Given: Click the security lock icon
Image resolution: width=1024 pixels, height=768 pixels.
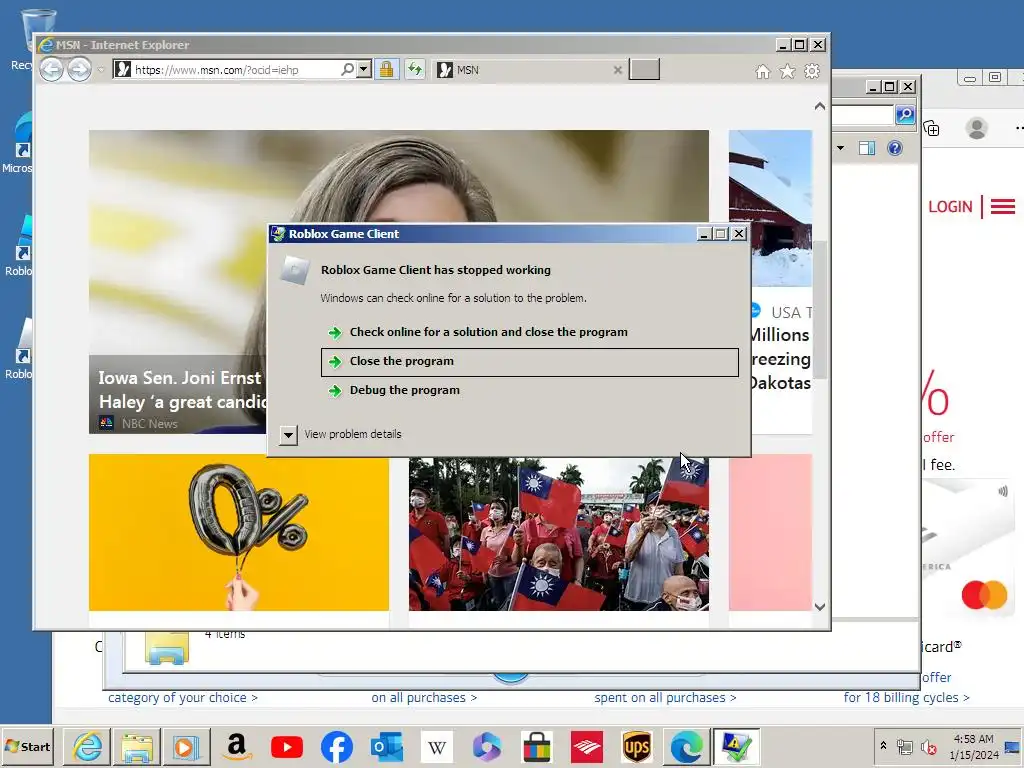Looking at the screenshot, I should click(x=387, y=69).
